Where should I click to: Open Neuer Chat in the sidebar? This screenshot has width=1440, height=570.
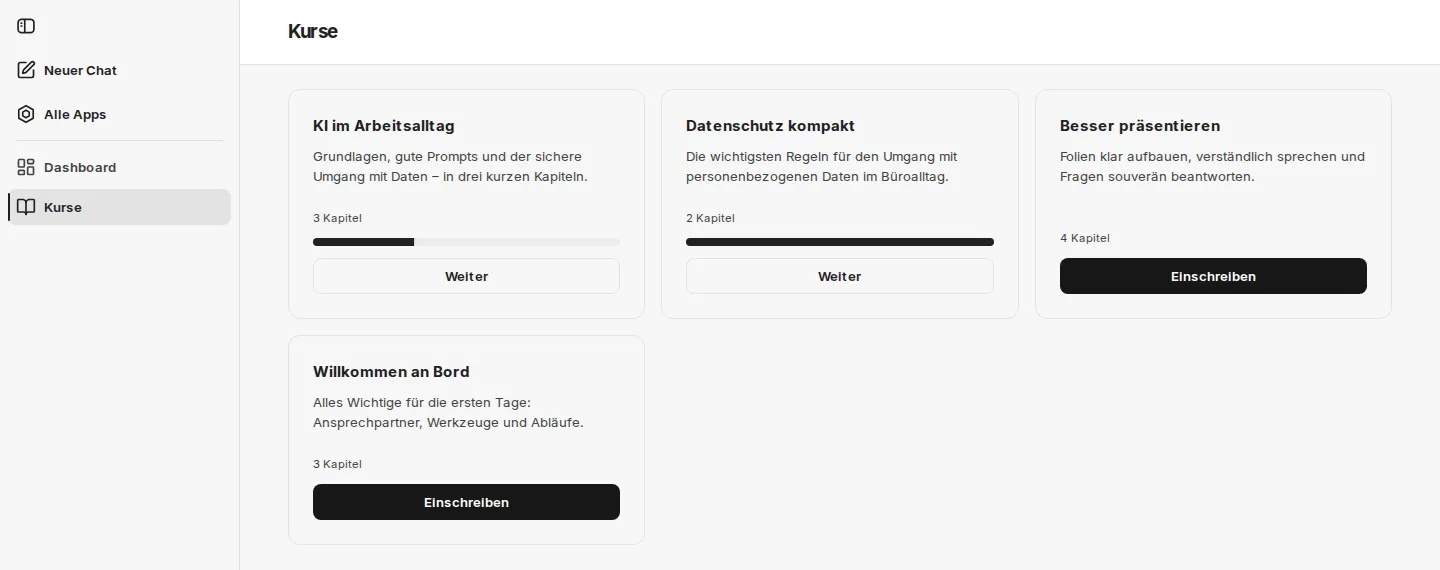[x=120, y=70]
